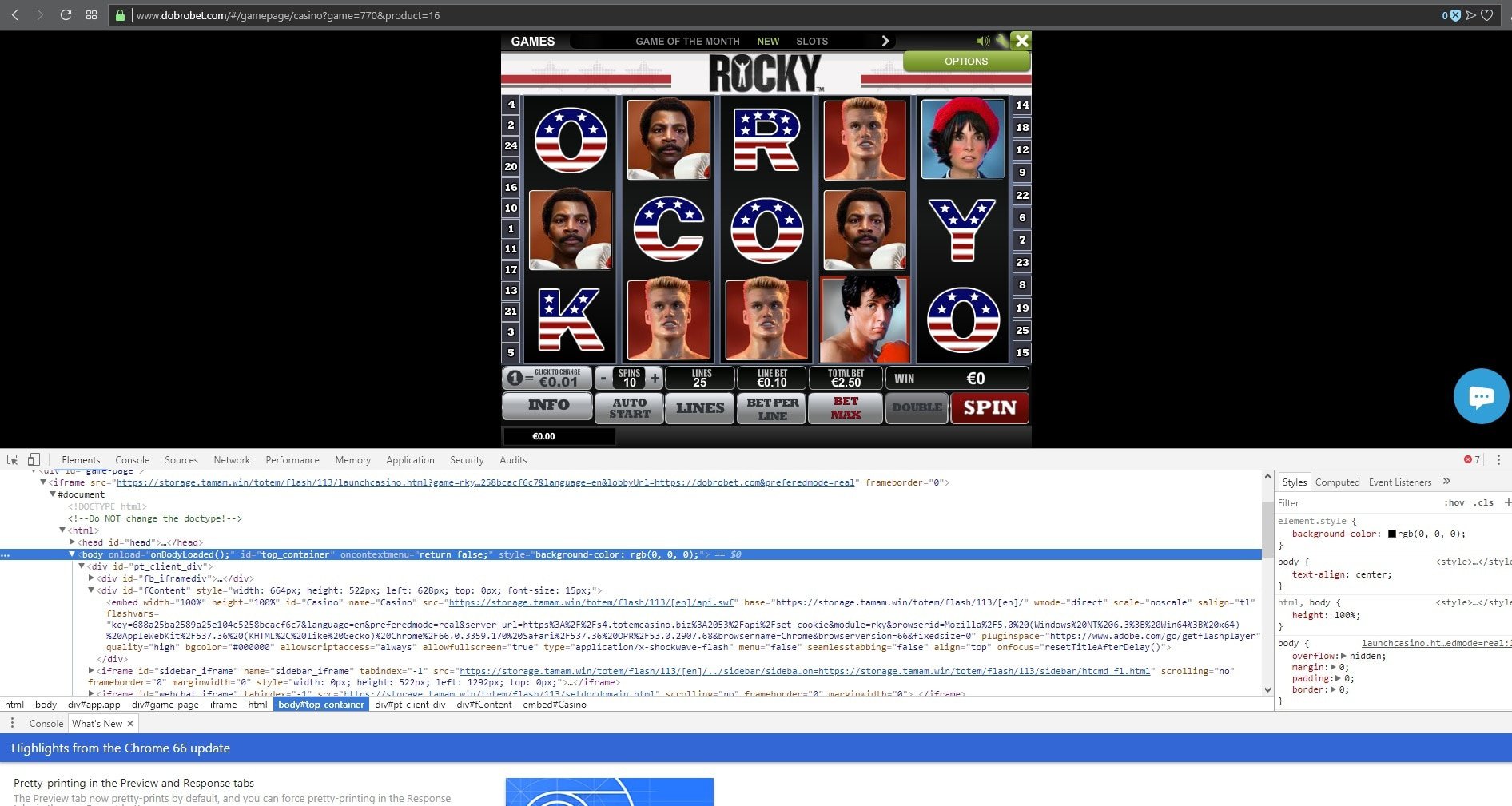Viewport: 1512px width, 806px height.
Task: Select inspect element picker icon in DevTools
Action: [12, 459]
